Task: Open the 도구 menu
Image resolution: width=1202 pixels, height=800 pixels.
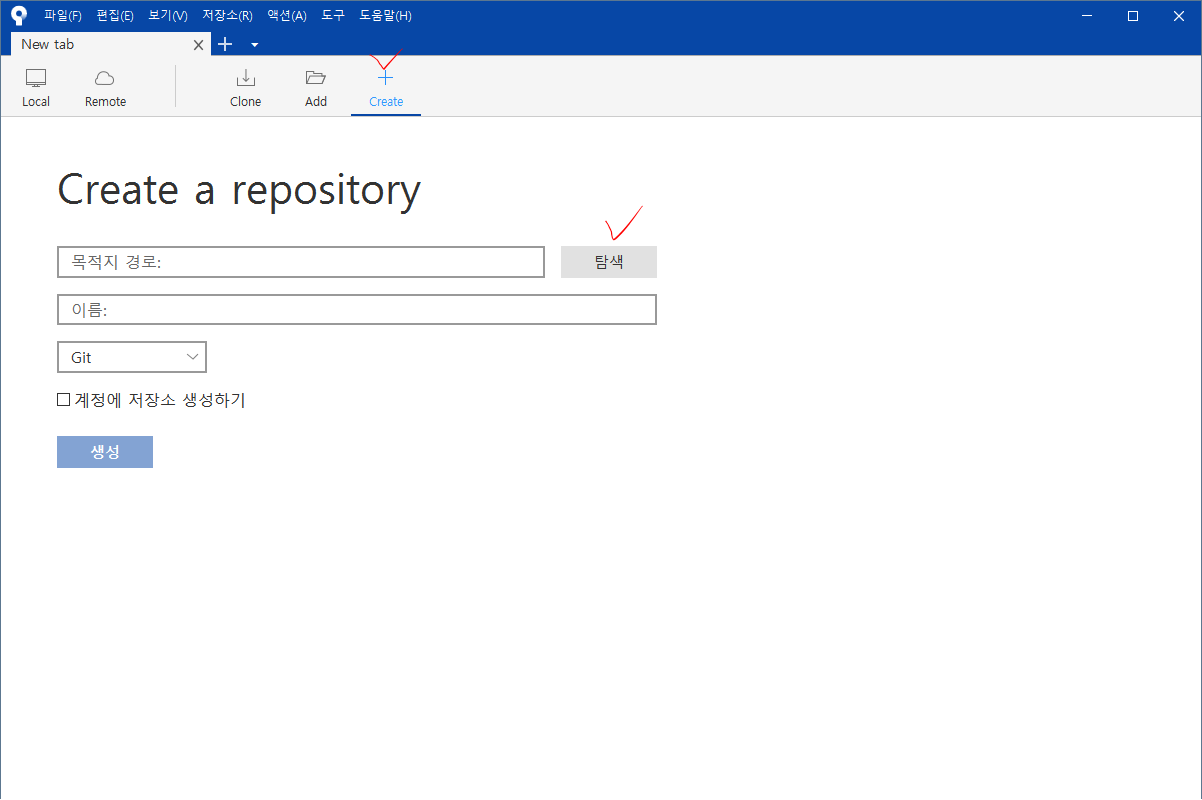Action: coord(333,15)
